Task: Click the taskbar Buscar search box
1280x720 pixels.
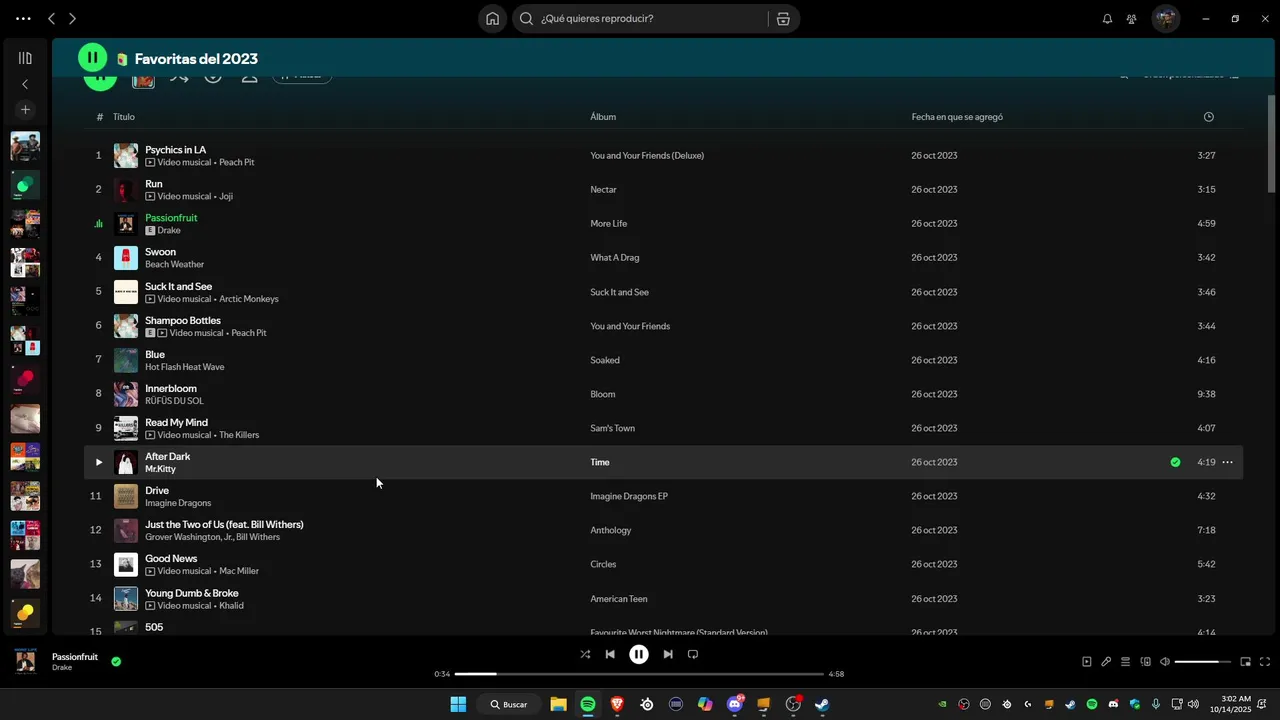Action: click(x=510, y=704)
